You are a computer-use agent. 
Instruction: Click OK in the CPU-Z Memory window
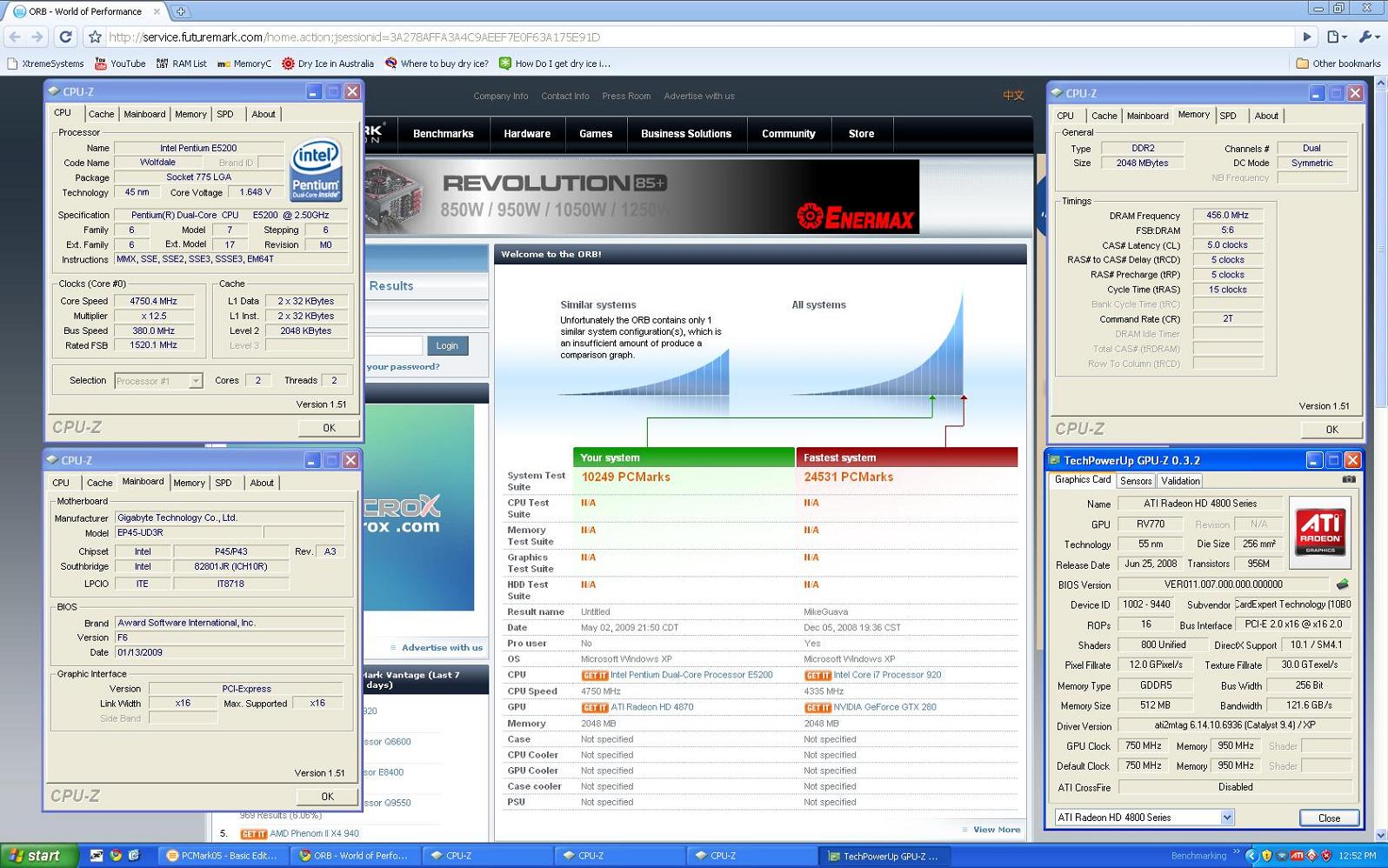tap(1331, 430)
